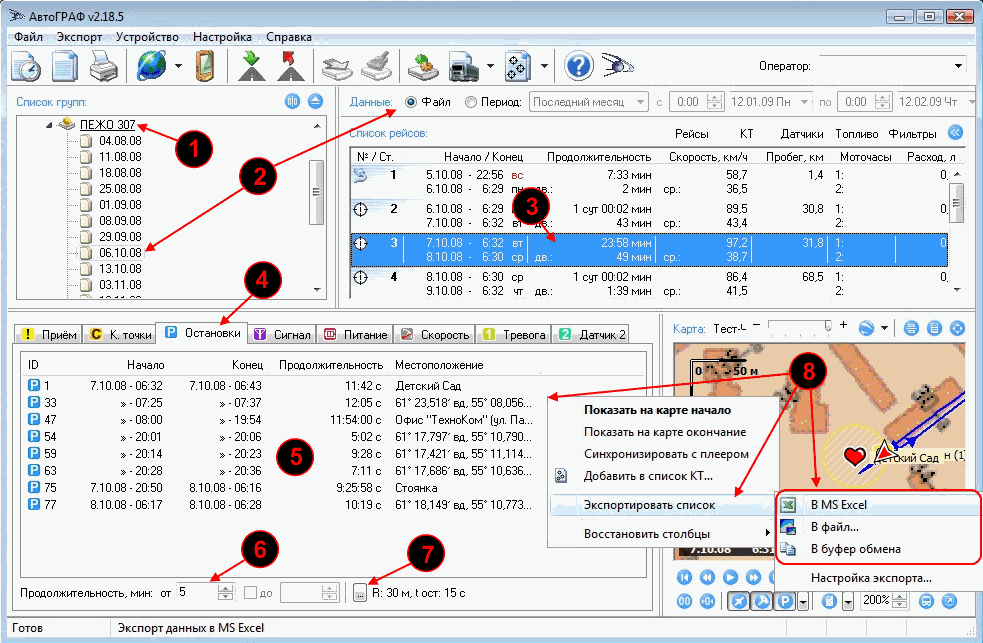983x643 pixels.
Task: Click the '...' button next to R: 30 м
Action: 360,594
